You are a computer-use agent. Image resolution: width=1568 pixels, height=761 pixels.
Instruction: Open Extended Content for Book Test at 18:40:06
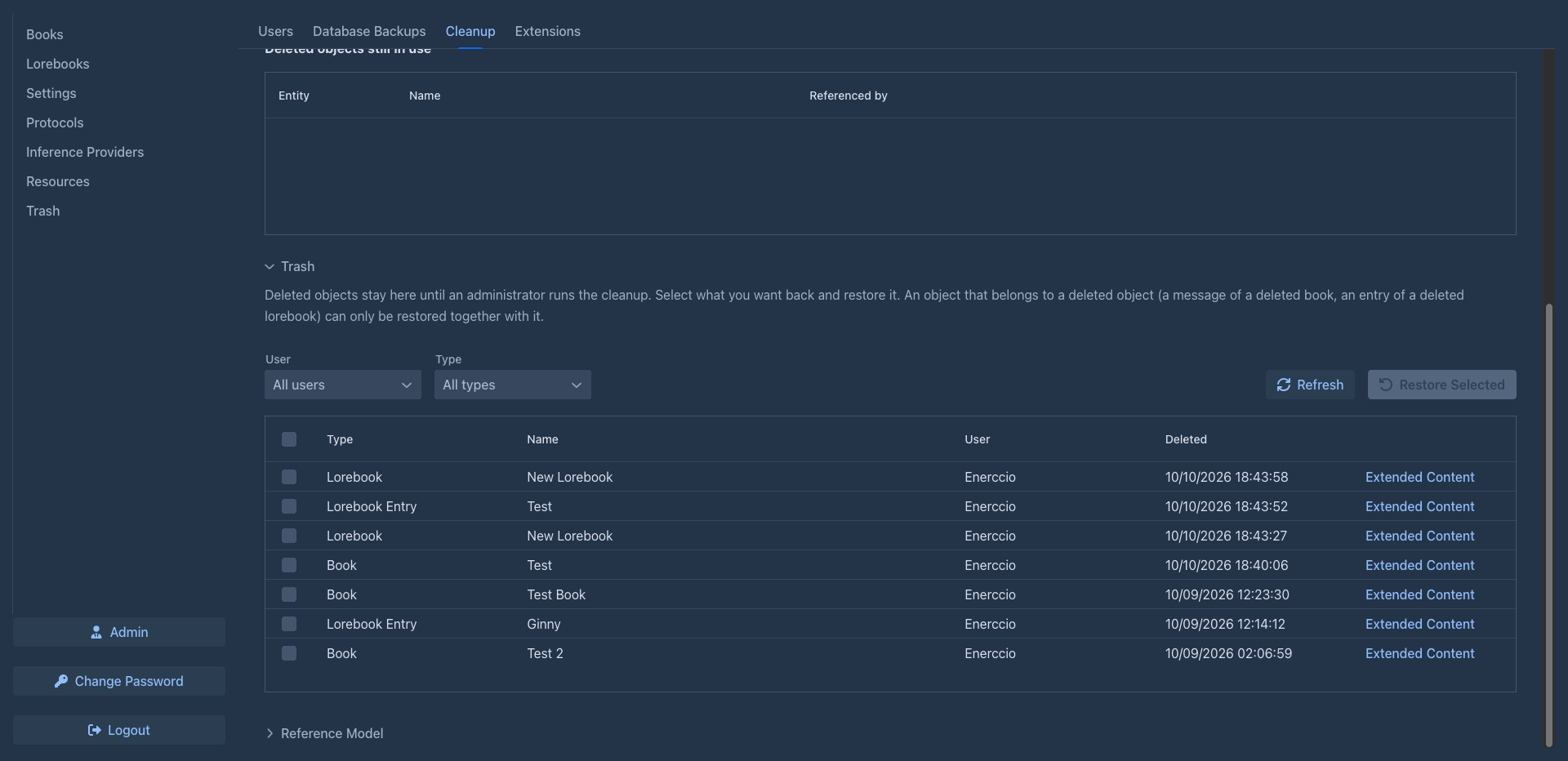click(1419, 565)
